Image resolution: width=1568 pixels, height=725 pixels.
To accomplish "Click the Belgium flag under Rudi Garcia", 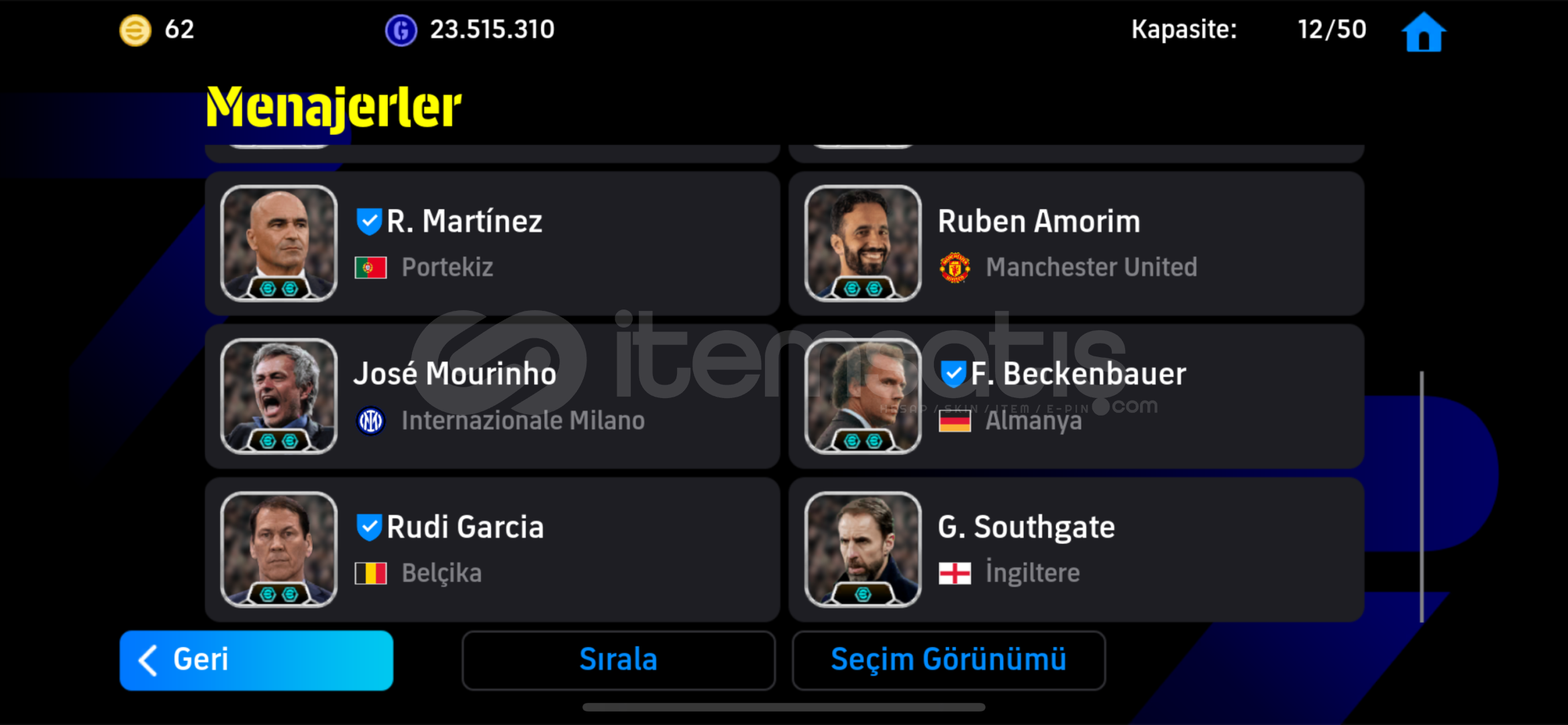I will click(370, 573).
